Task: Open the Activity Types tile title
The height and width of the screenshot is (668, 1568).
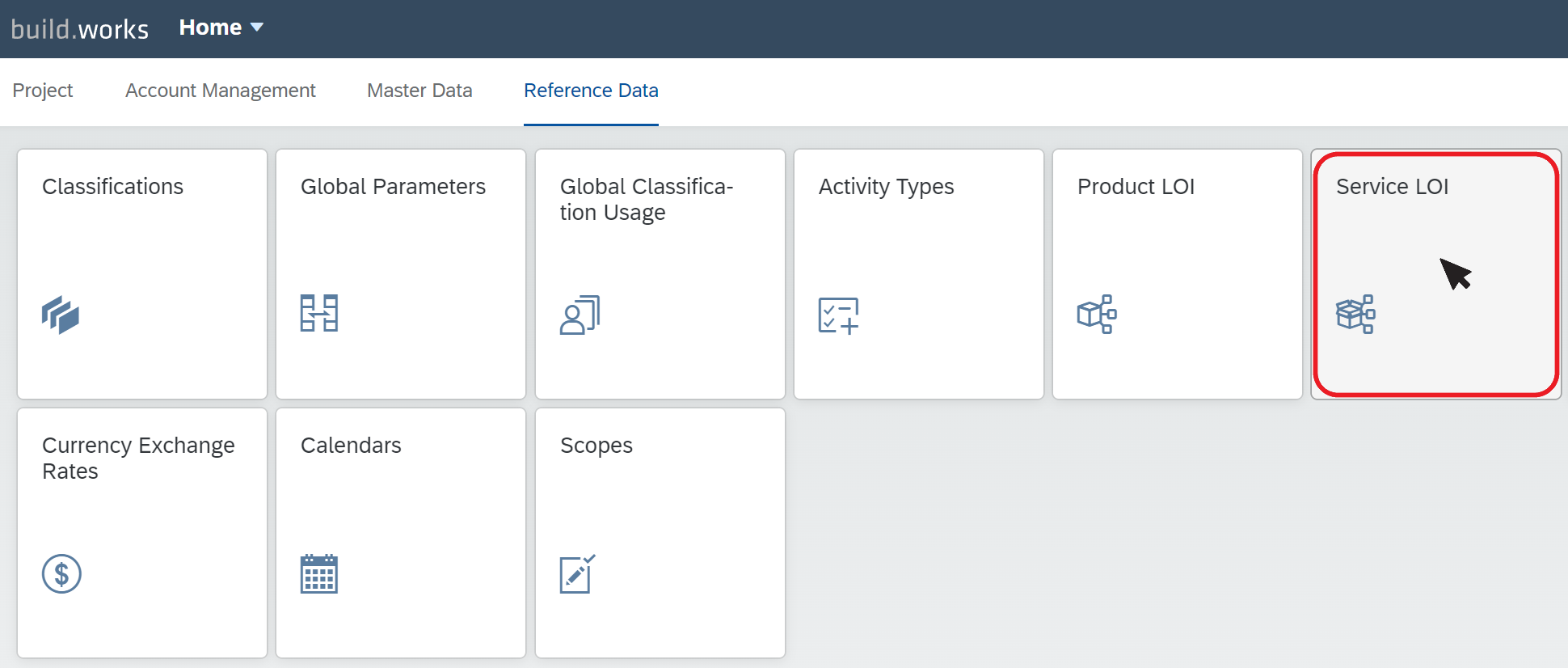Action: coord(886,187)
